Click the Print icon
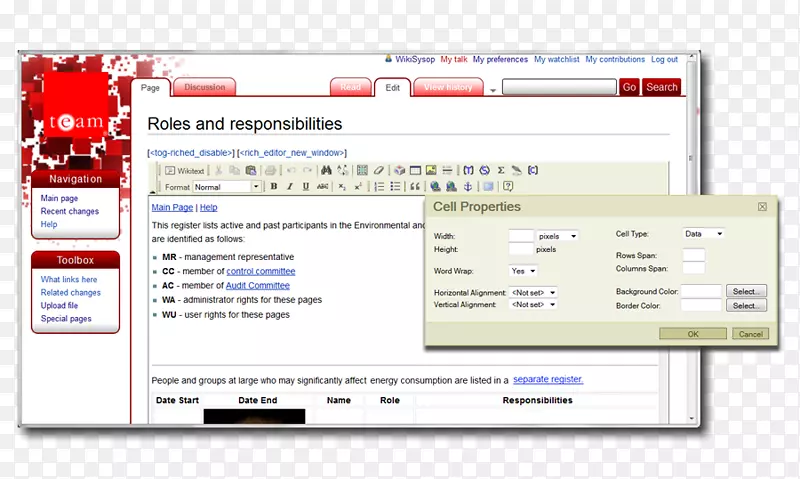The height and width of the screenshot is (479, 800). [x=270, y=170]
